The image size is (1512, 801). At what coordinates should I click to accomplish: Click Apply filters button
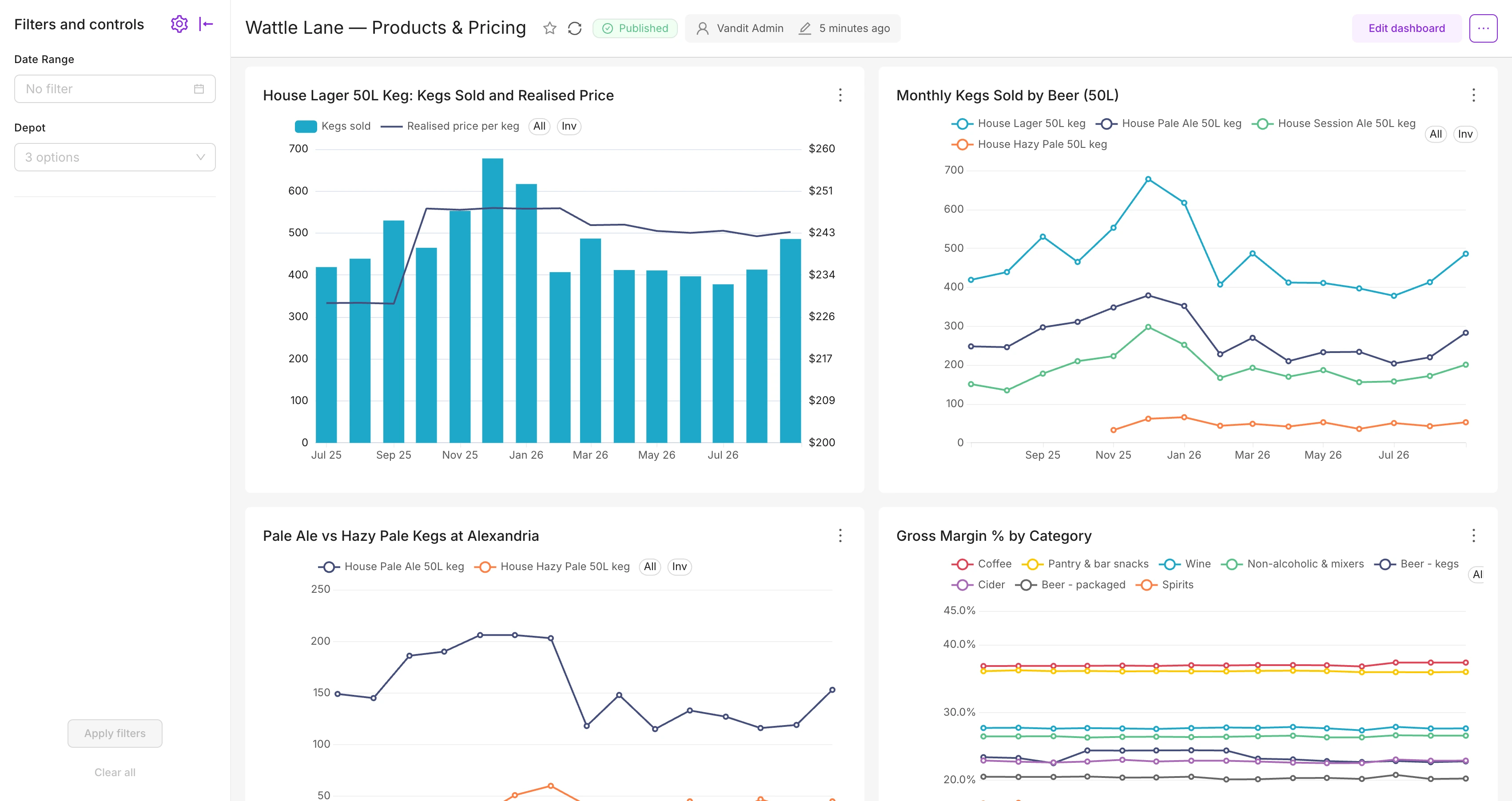pyautogui.click(x=115, y=733)
